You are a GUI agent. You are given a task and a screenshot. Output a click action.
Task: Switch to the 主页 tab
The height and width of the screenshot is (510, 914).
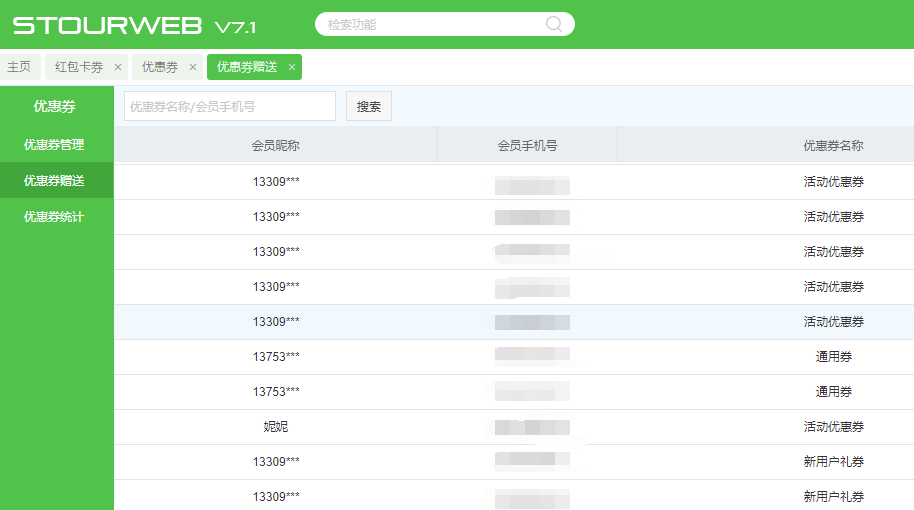tap(19, 67)
